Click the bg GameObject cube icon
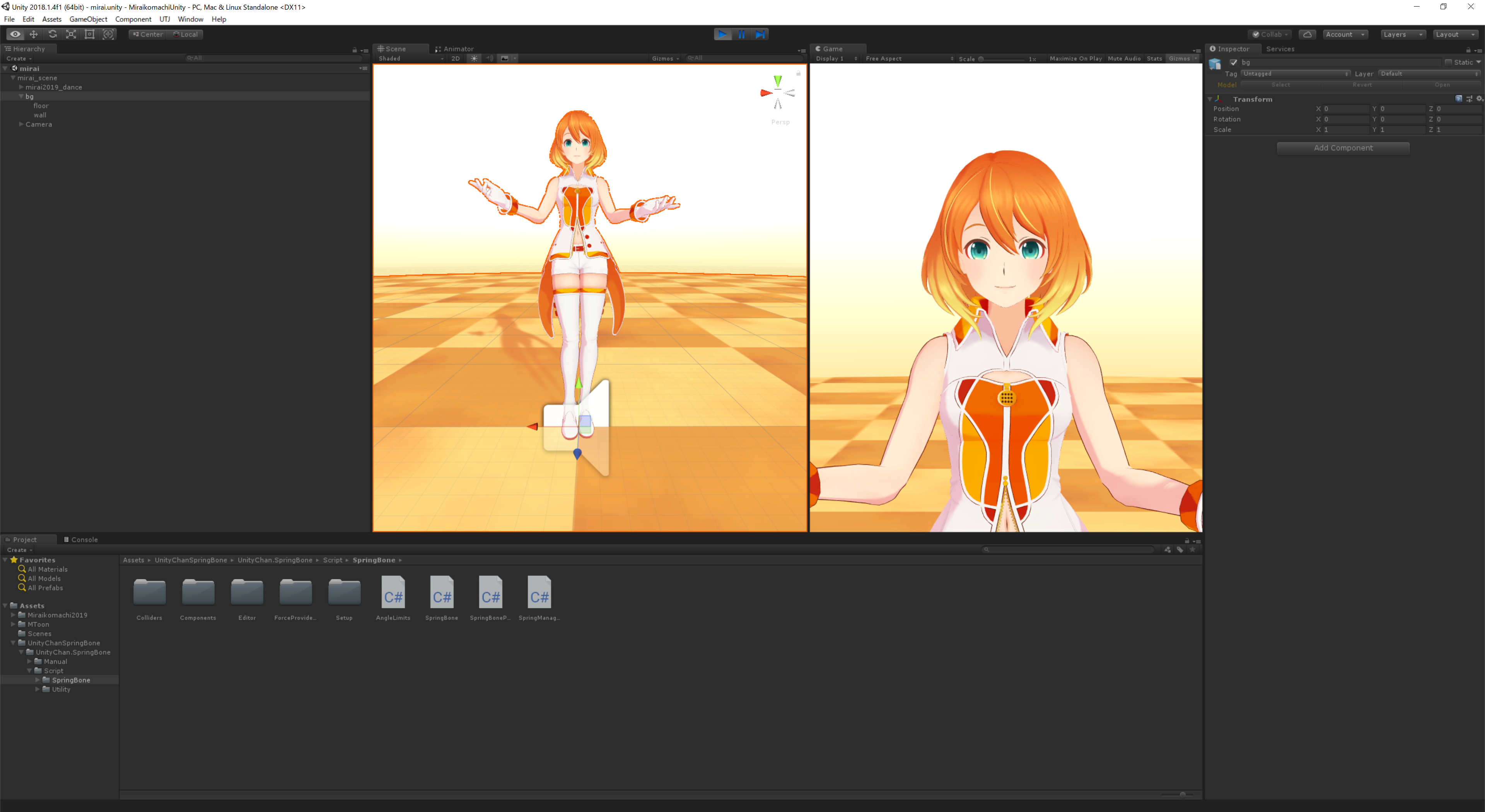 tap(1215, 63)
